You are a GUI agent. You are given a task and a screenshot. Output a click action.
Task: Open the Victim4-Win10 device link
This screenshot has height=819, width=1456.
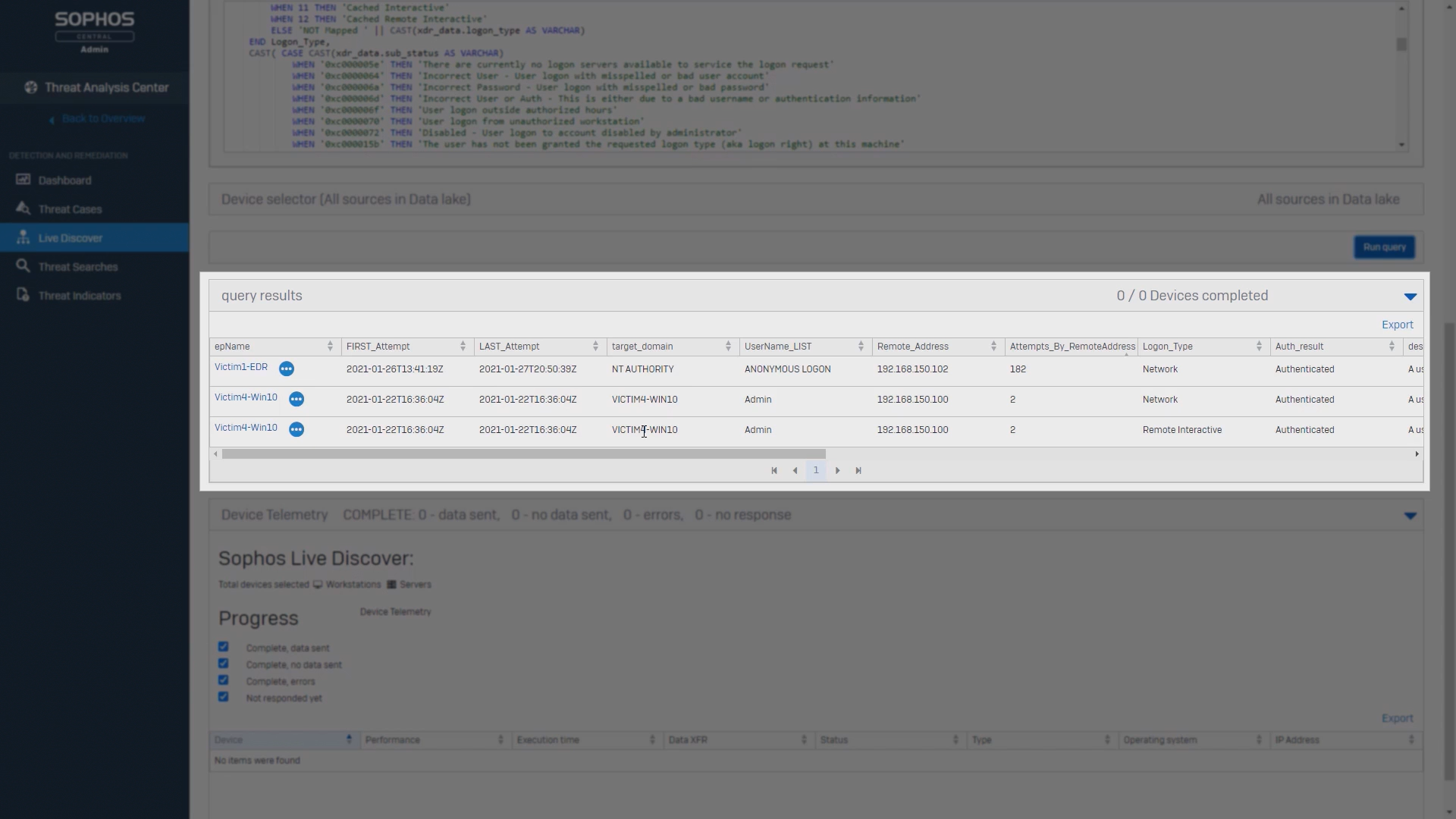246,397
